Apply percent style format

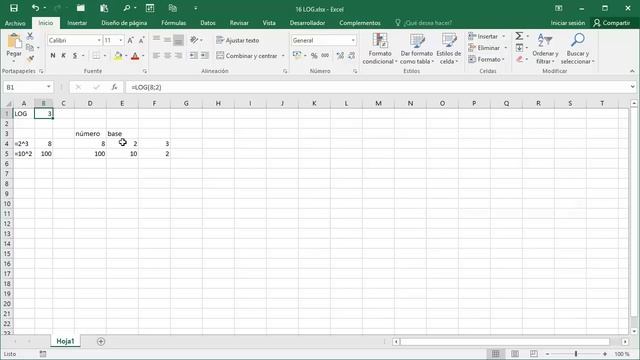(x=314, y=56)
